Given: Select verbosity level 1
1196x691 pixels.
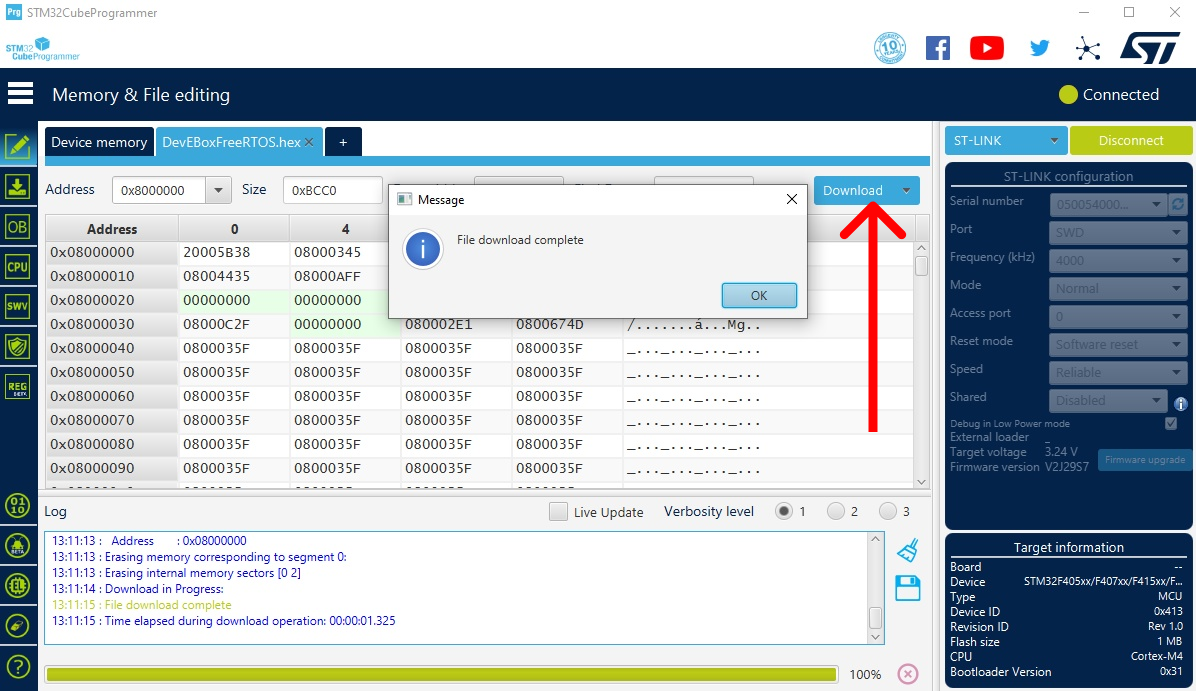Looking at the screenshot, I should point(783,511).
